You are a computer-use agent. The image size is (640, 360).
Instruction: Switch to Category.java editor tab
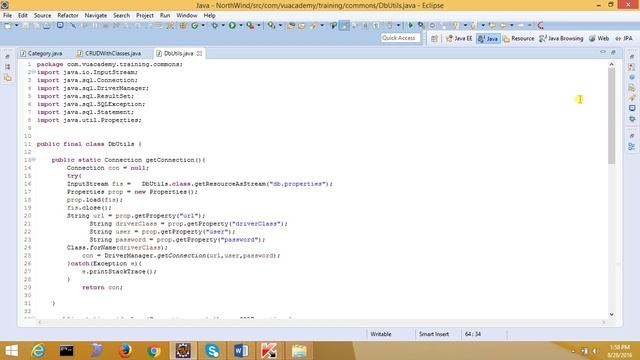(41, 53)
